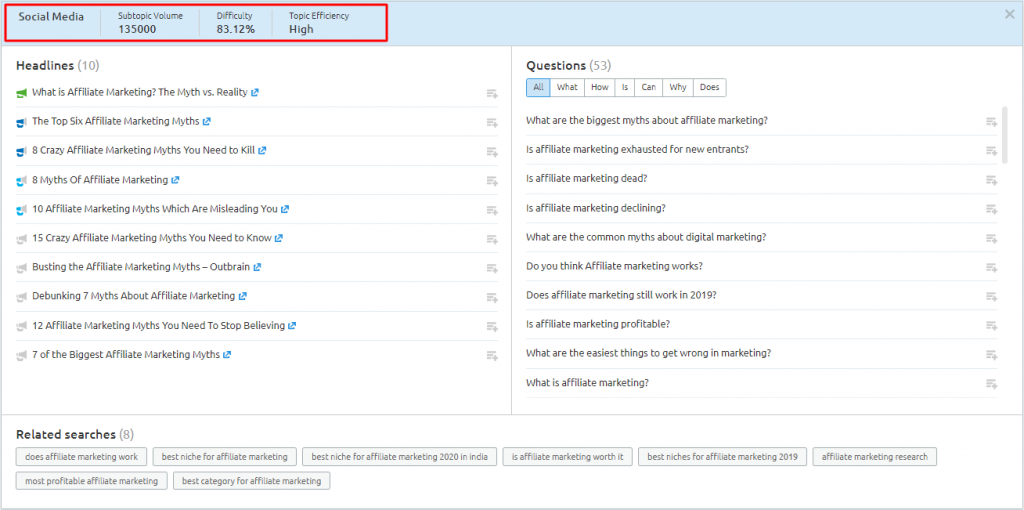Open 'Debunking 7 Myths About Affiliate Marketing' headline
Viewport: 1024px width, 510px height.
tap(133, 296)
